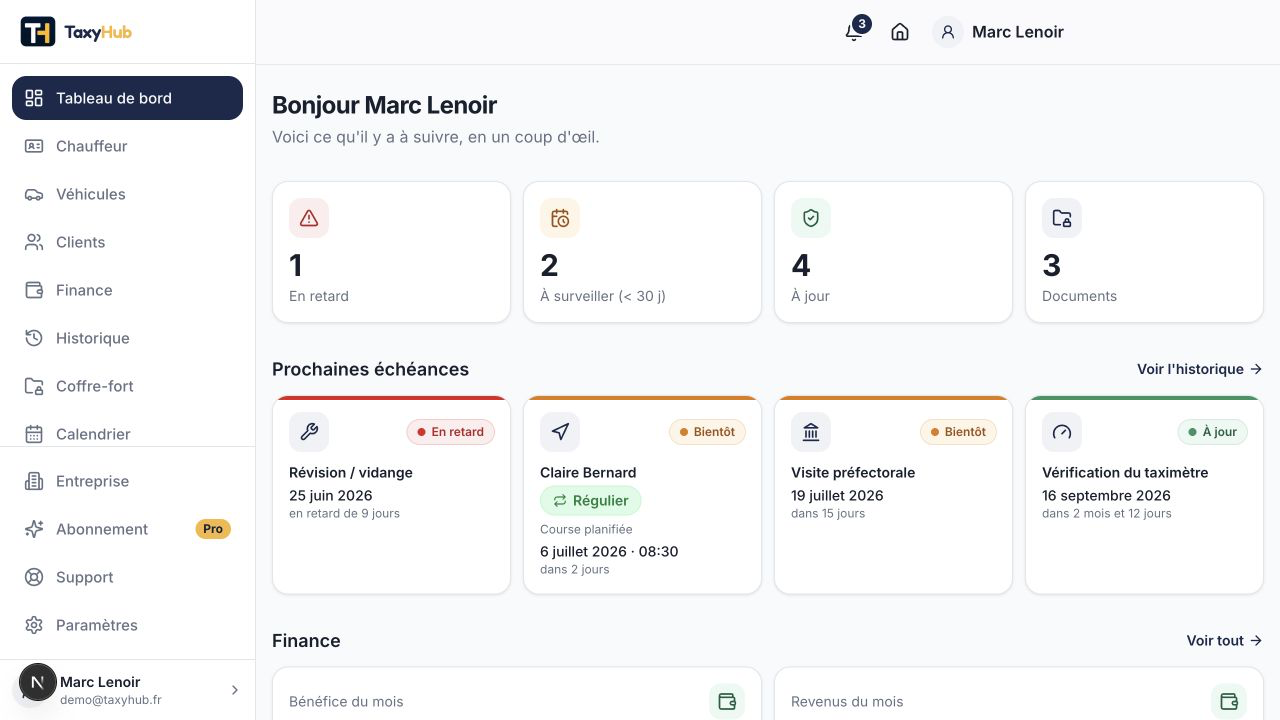Click the gear icon beside Paramètres
Image resolution: width=1280 pixels, height=720 pixels.
tap(34, 625)
